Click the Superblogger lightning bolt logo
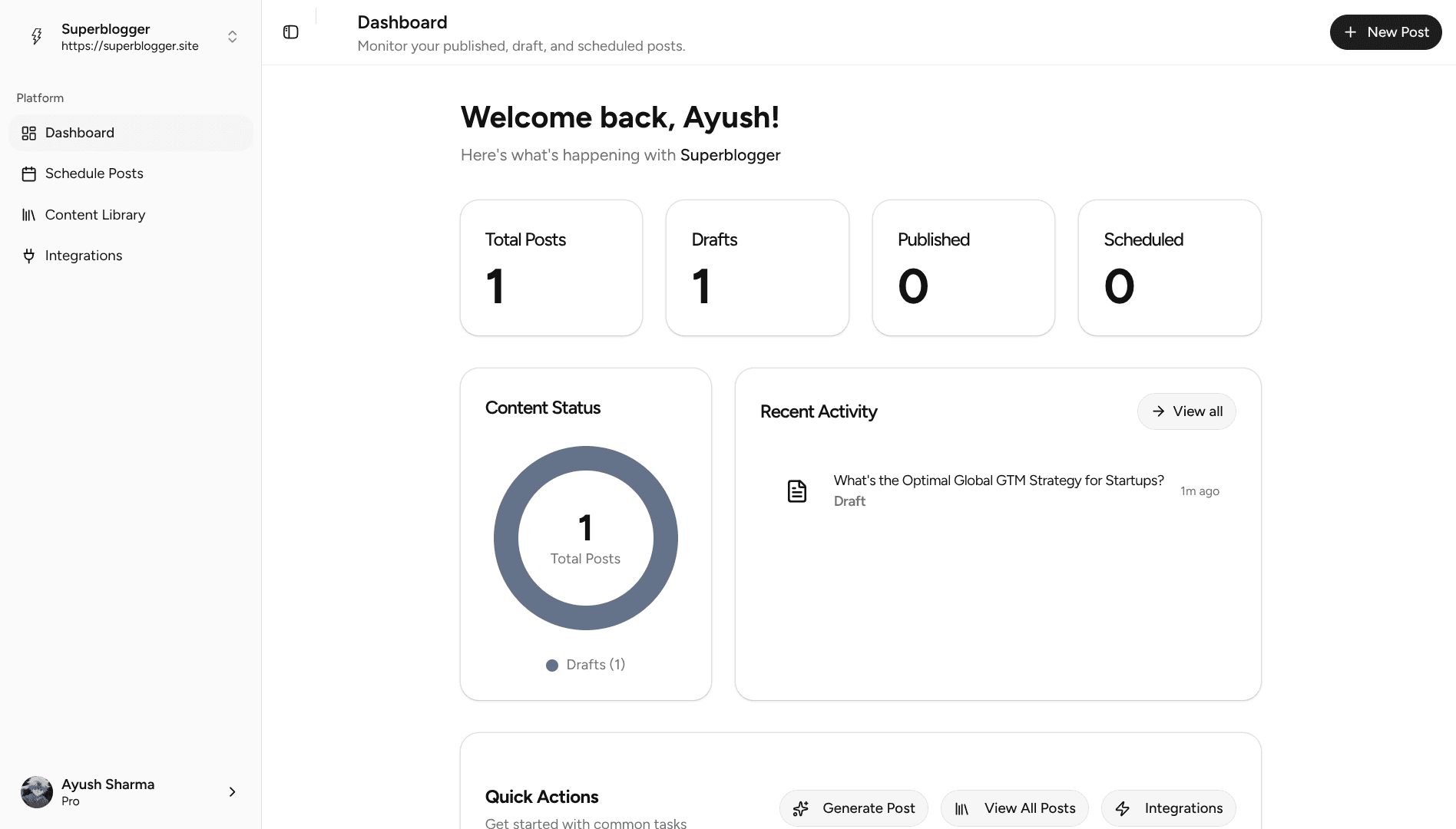The height and width of the screenshot is (829, 1456). click(x=36, y=37)
